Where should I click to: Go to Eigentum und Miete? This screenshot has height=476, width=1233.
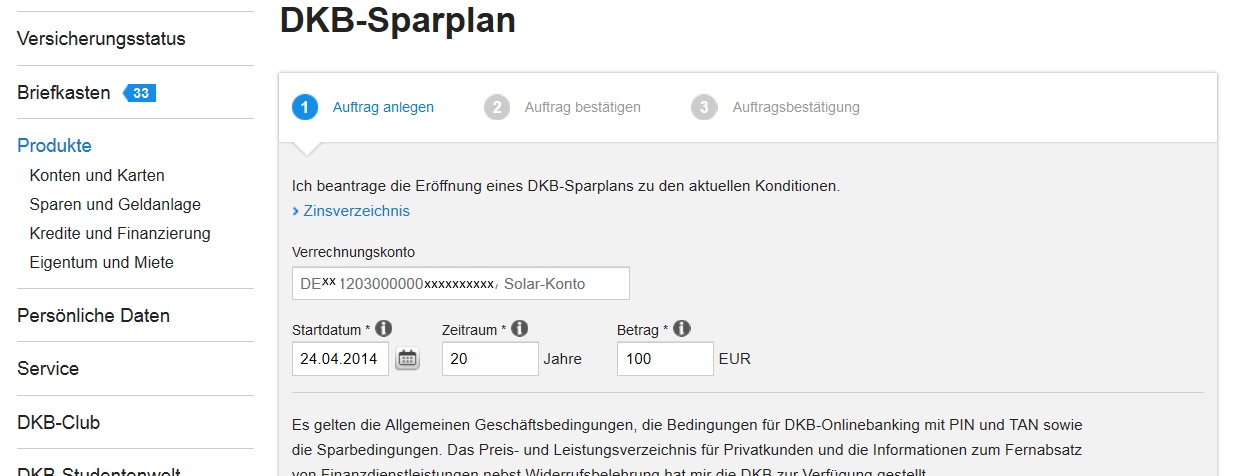coord(102,262)
